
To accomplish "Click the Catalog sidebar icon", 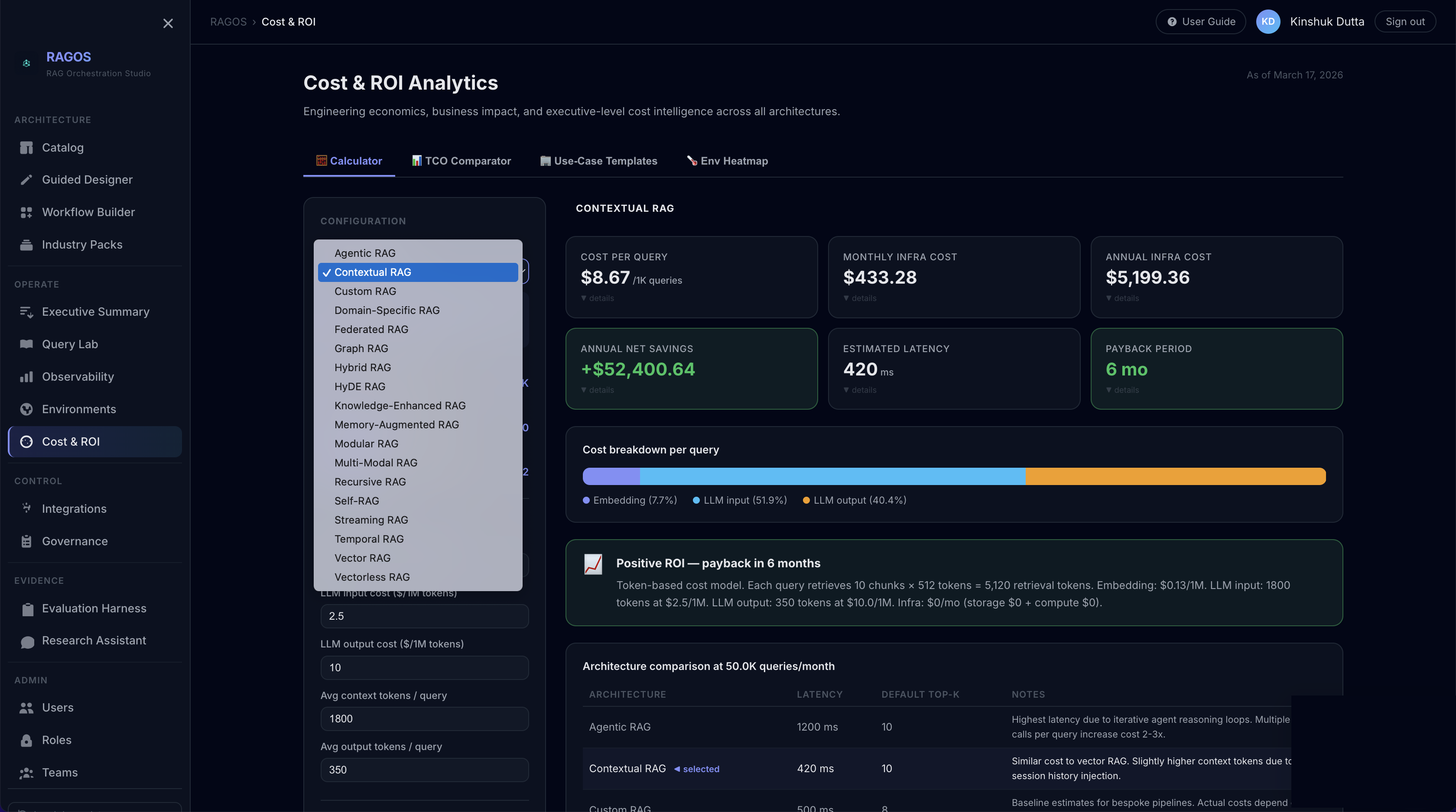I will point(26,148).
